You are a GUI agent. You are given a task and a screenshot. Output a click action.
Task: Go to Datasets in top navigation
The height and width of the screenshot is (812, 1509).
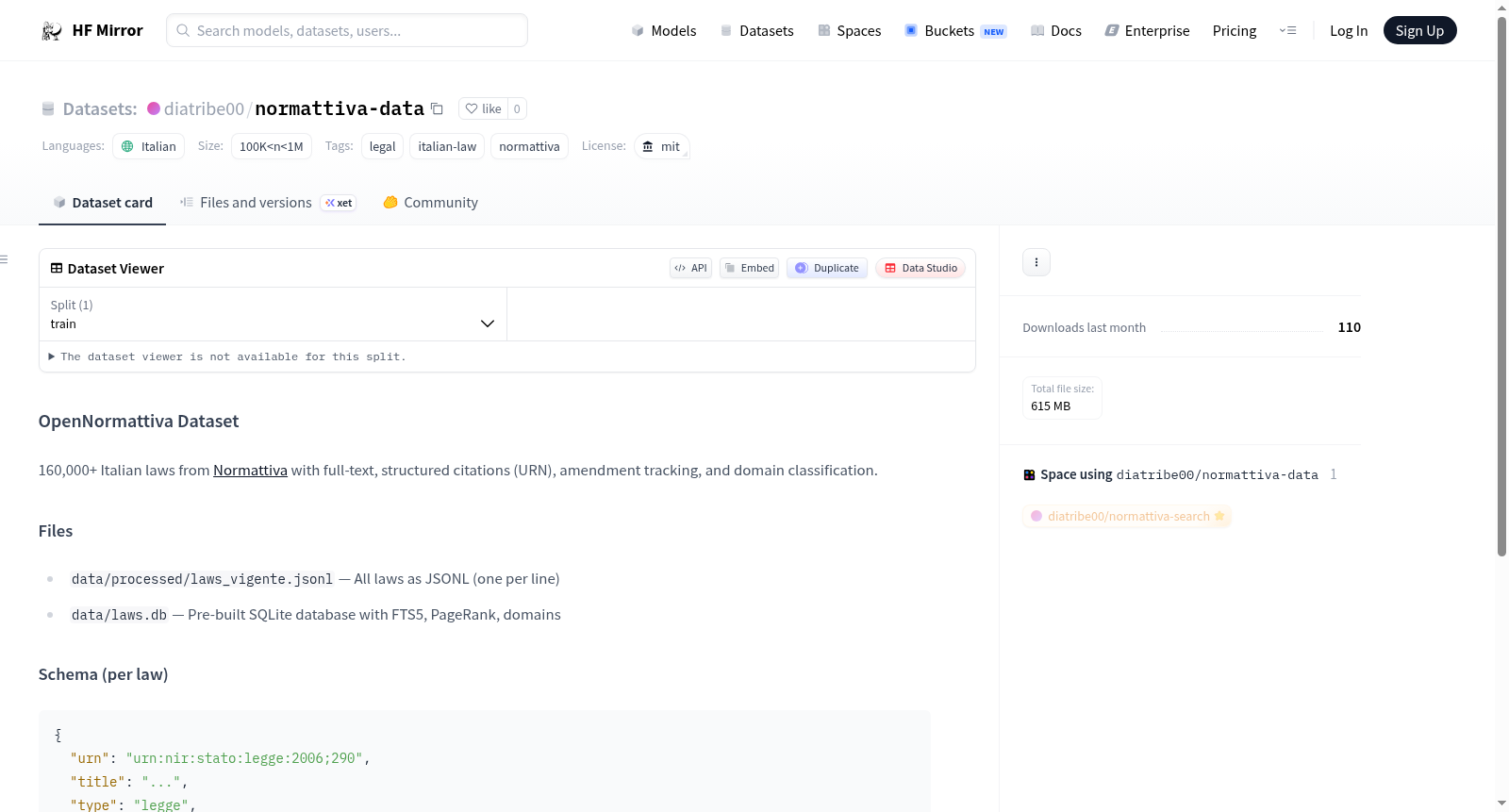pyautogui.click(x=756, y=31)
